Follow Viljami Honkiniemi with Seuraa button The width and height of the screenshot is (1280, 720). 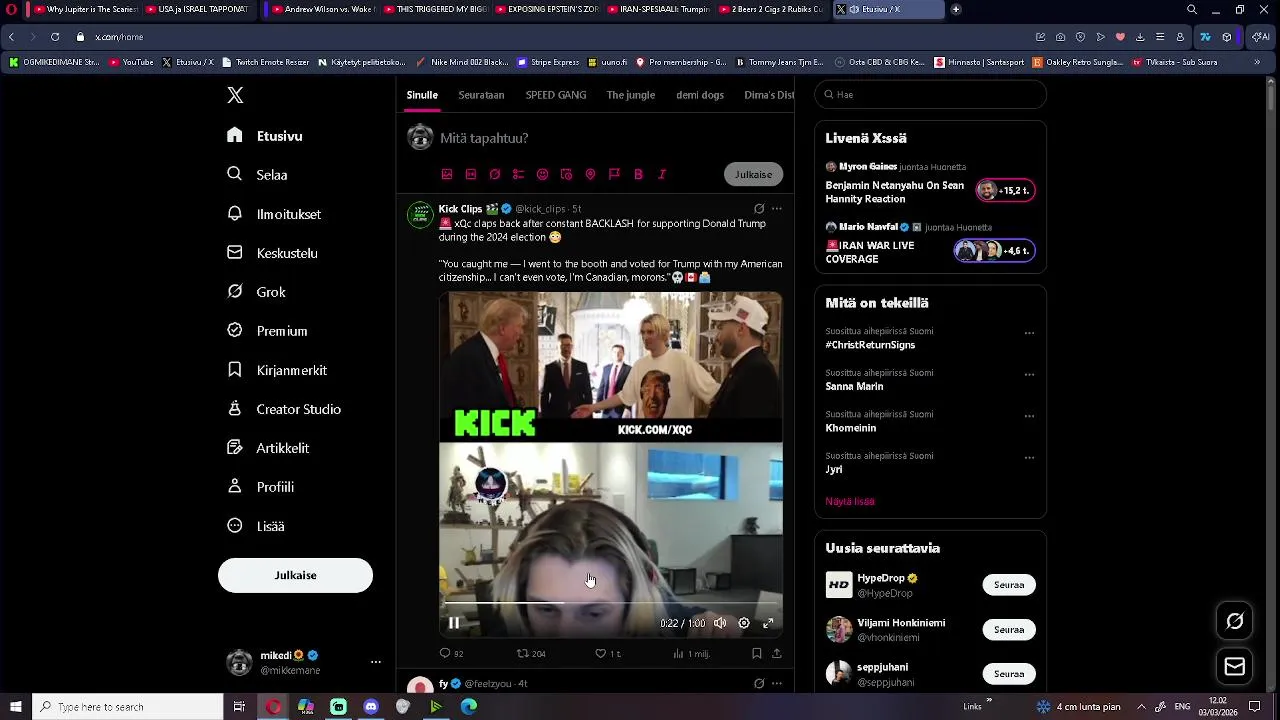coord(1009,630)
